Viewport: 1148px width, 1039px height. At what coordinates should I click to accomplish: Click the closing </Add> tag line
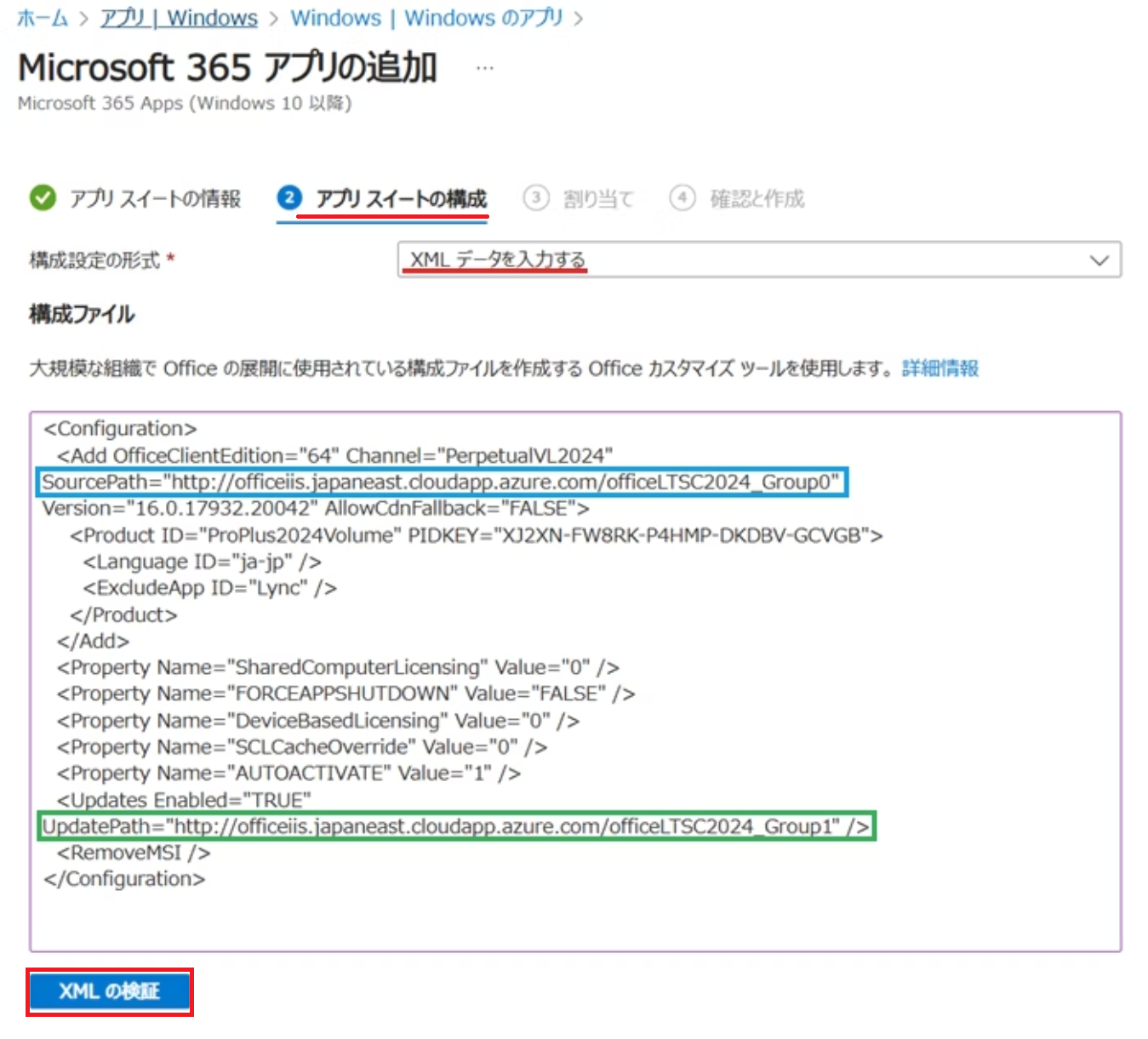(x=93, y=641)
